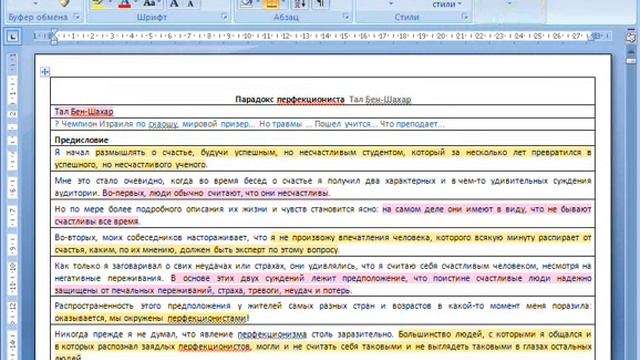This screenshot has width=640, height=360.
Task: Click the text Чемпион Израиля
Action: point(97,124)
